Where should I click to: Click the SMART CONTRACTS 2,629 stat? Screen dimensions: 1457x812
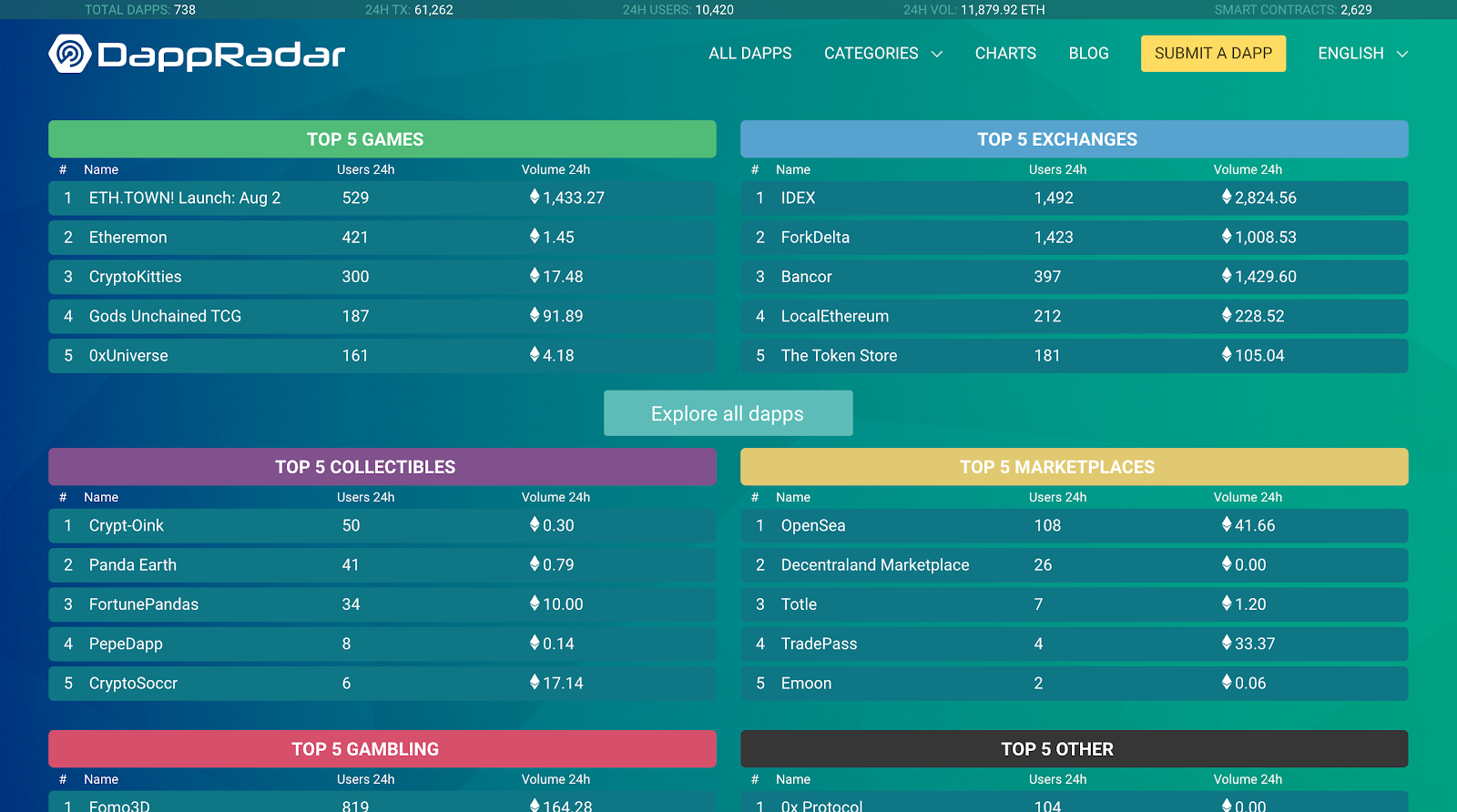[1293, 10]
